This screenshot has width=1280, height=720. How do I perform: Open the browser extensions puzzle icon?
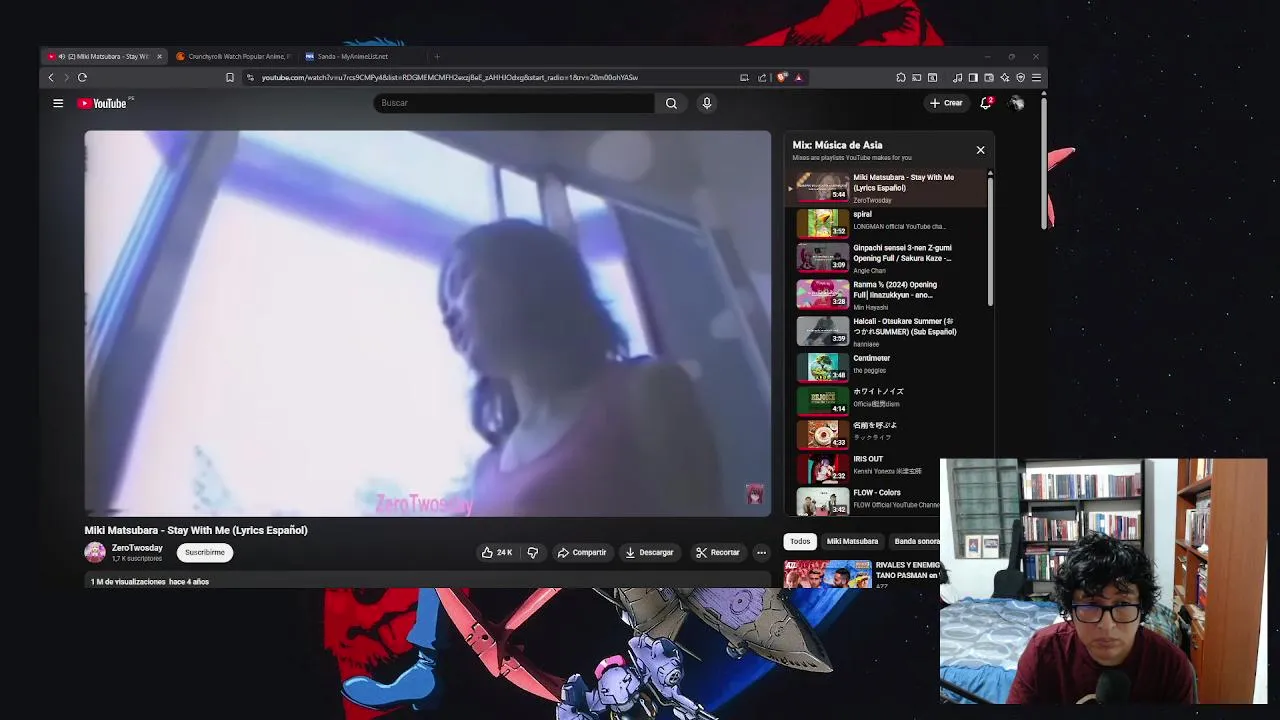click(901, 77)
